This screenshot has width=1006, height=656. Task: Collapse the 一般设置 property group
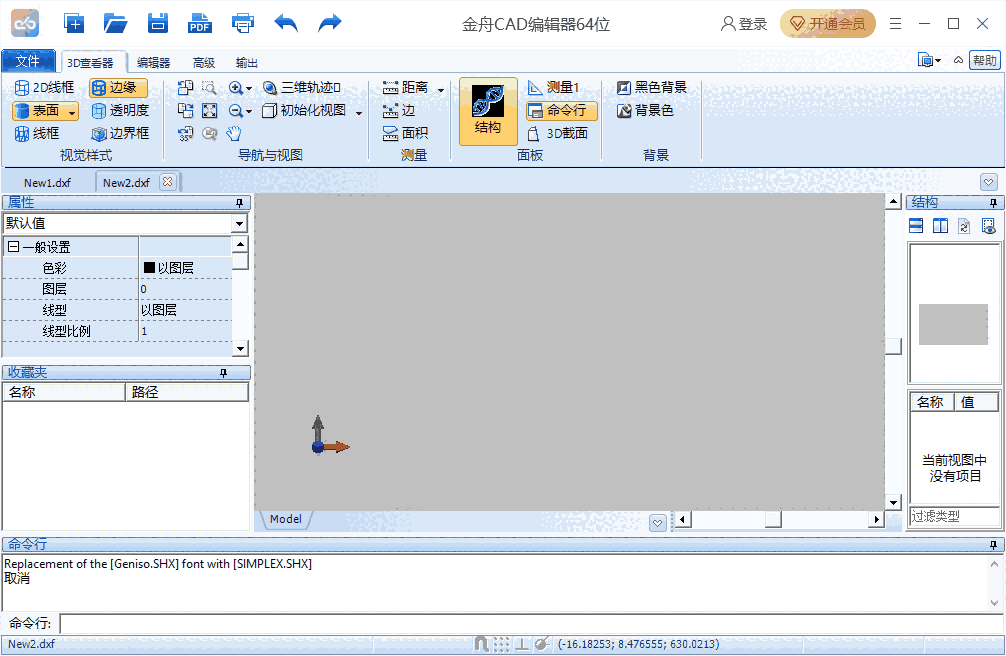tap(13, 246)
